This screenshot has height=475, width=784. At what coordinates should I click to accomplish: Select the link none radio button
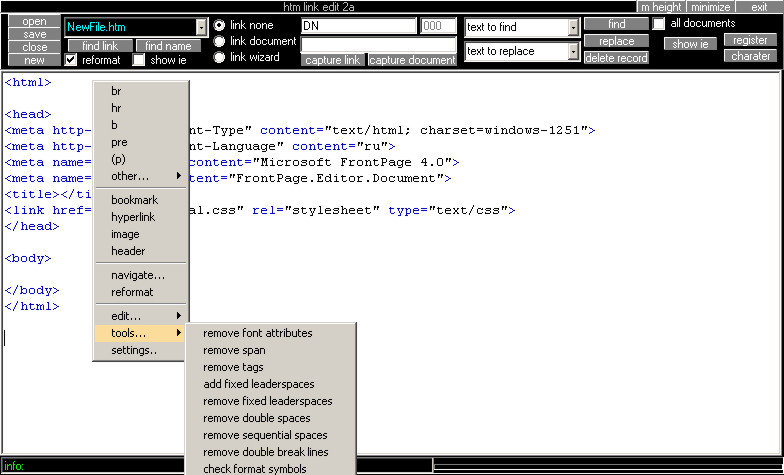pyautogui.click(x=219, y=25)
